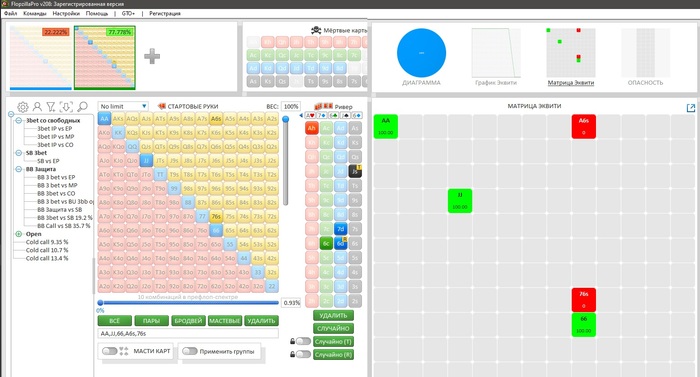
Task: Add a new range with the plus icon
Action: (152, 56)
